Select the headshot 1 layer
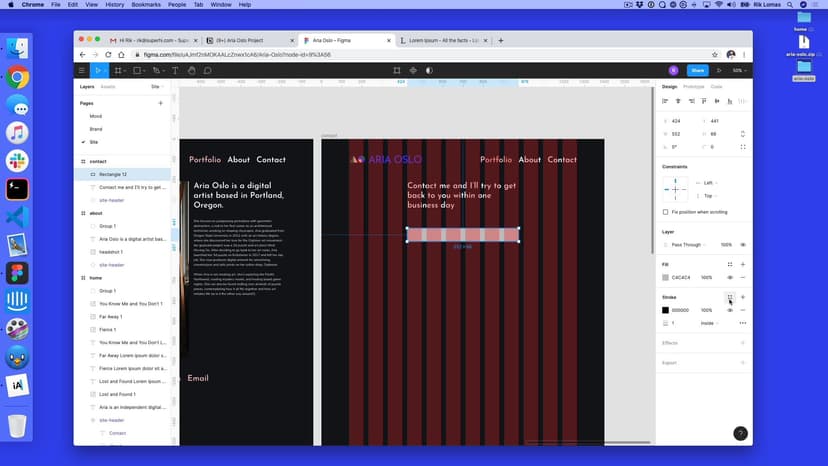This screenshot has height=466, width=828. [x=113, y=252]
